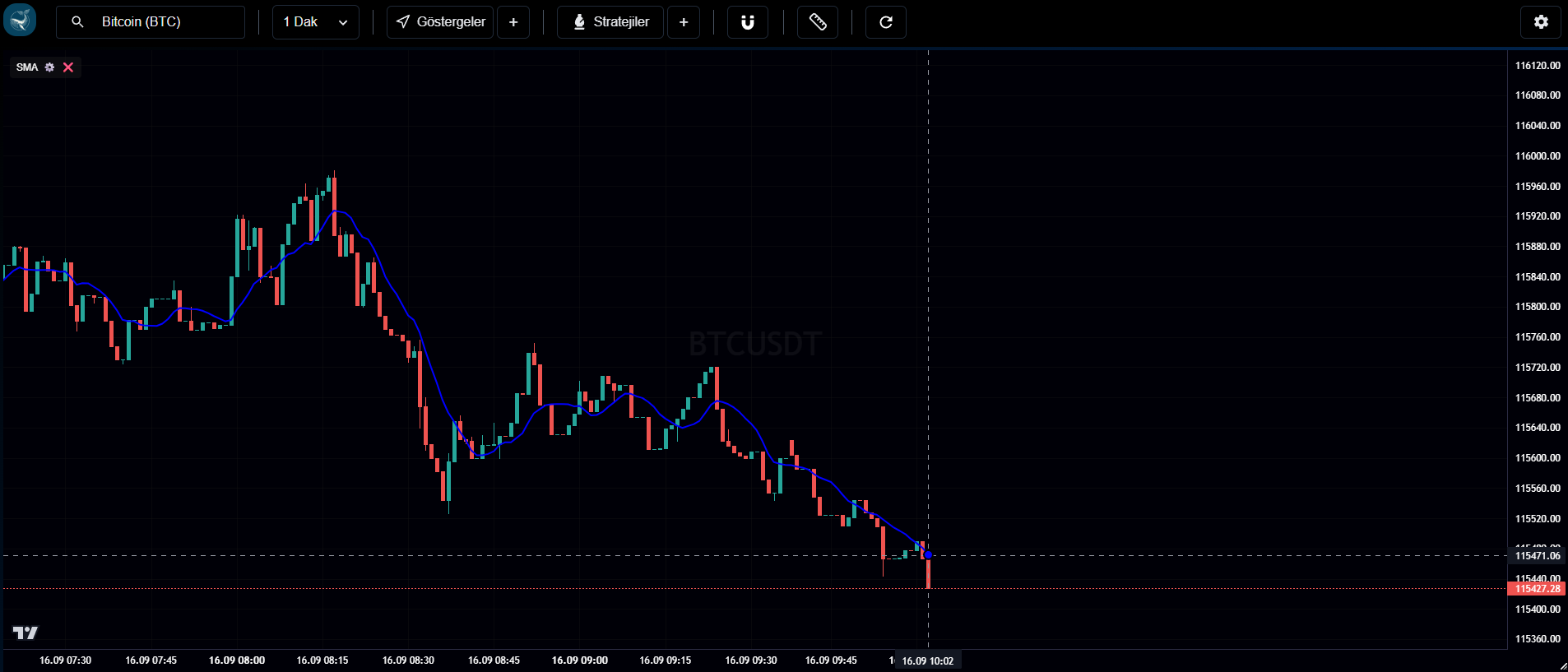Click the 115360.00 price axis label
1568x672 pixels.
coord(1538,639)
